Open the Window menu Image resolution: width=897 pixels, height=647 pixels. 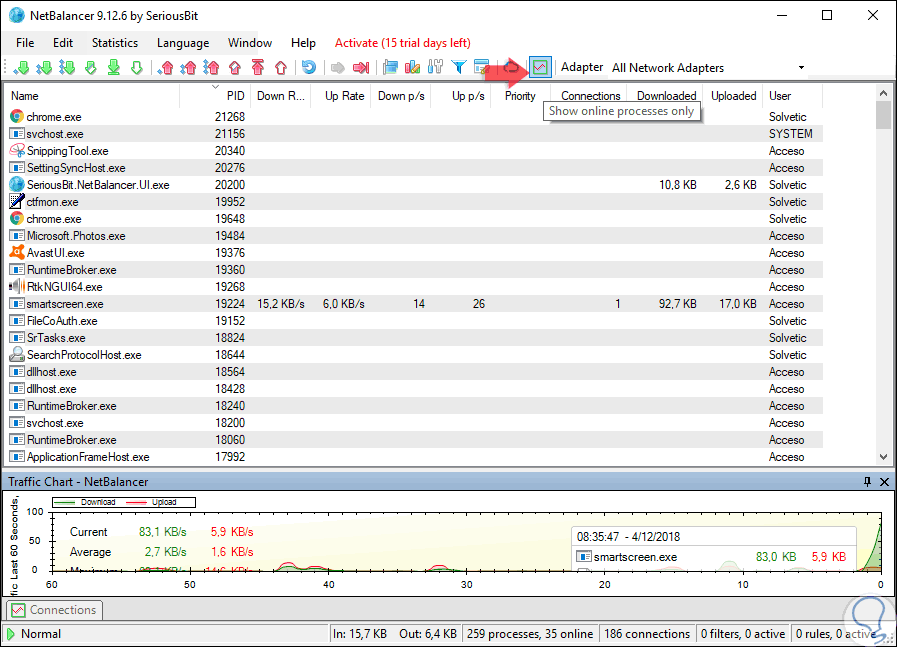250,43
